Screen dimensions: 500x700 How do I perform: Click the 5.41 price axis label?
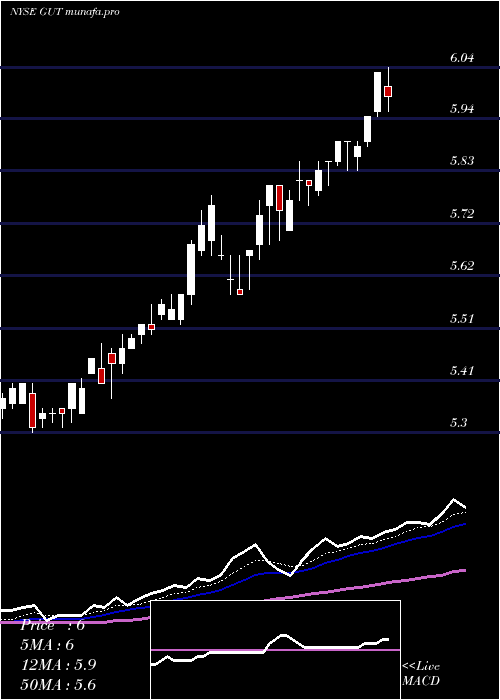[462, 370]
